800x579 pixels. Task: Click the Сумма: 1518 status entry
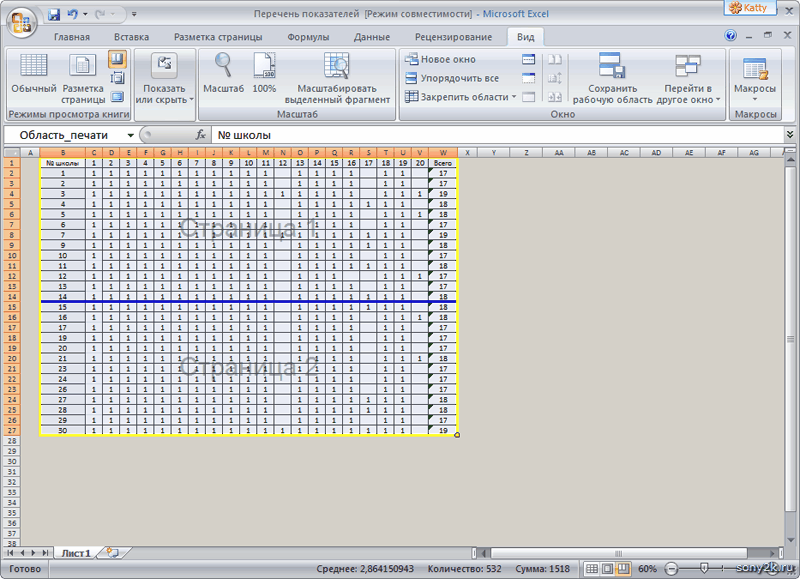click(x=542, y=569)
